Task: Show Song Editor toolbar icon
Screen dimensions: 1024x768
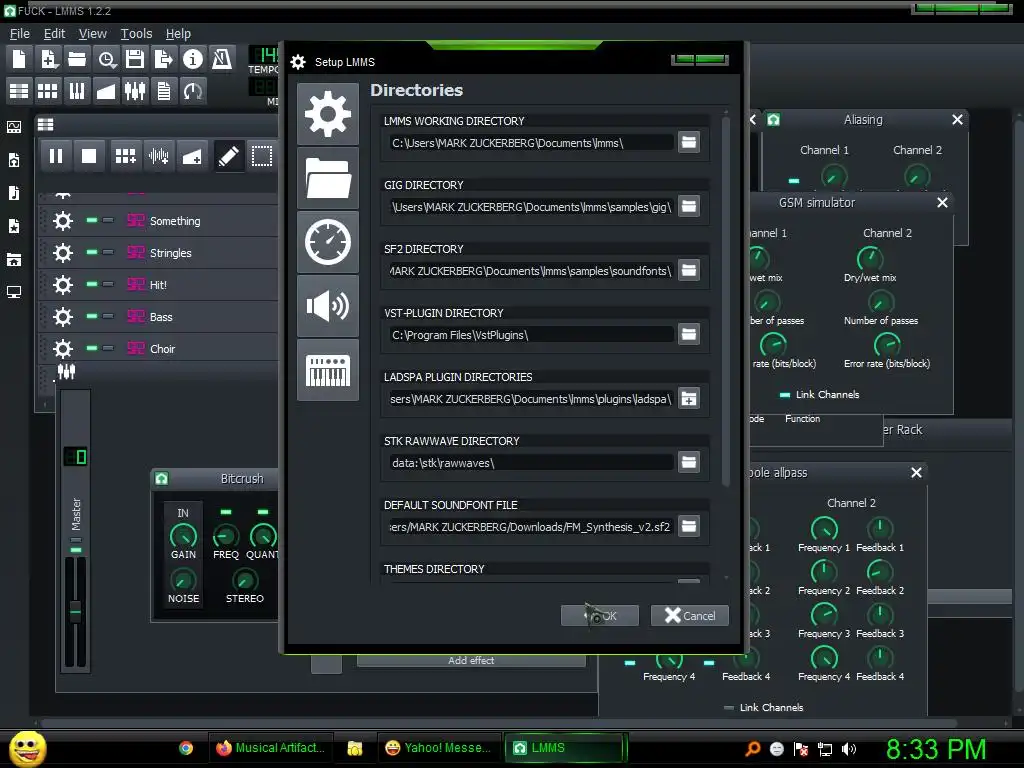Action: 19,91
